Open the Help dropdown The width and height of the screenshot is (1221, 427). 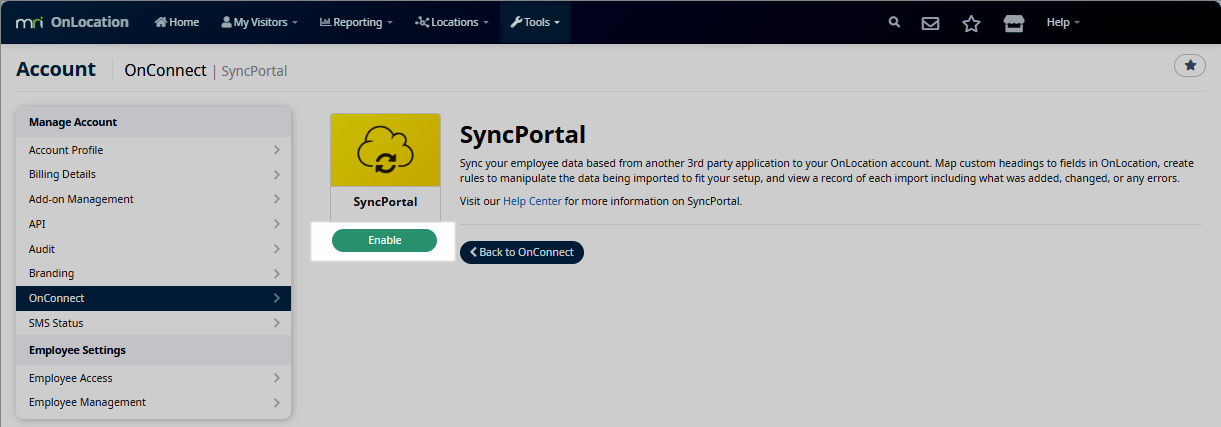pyautogui.click(x=1062, y=22)
